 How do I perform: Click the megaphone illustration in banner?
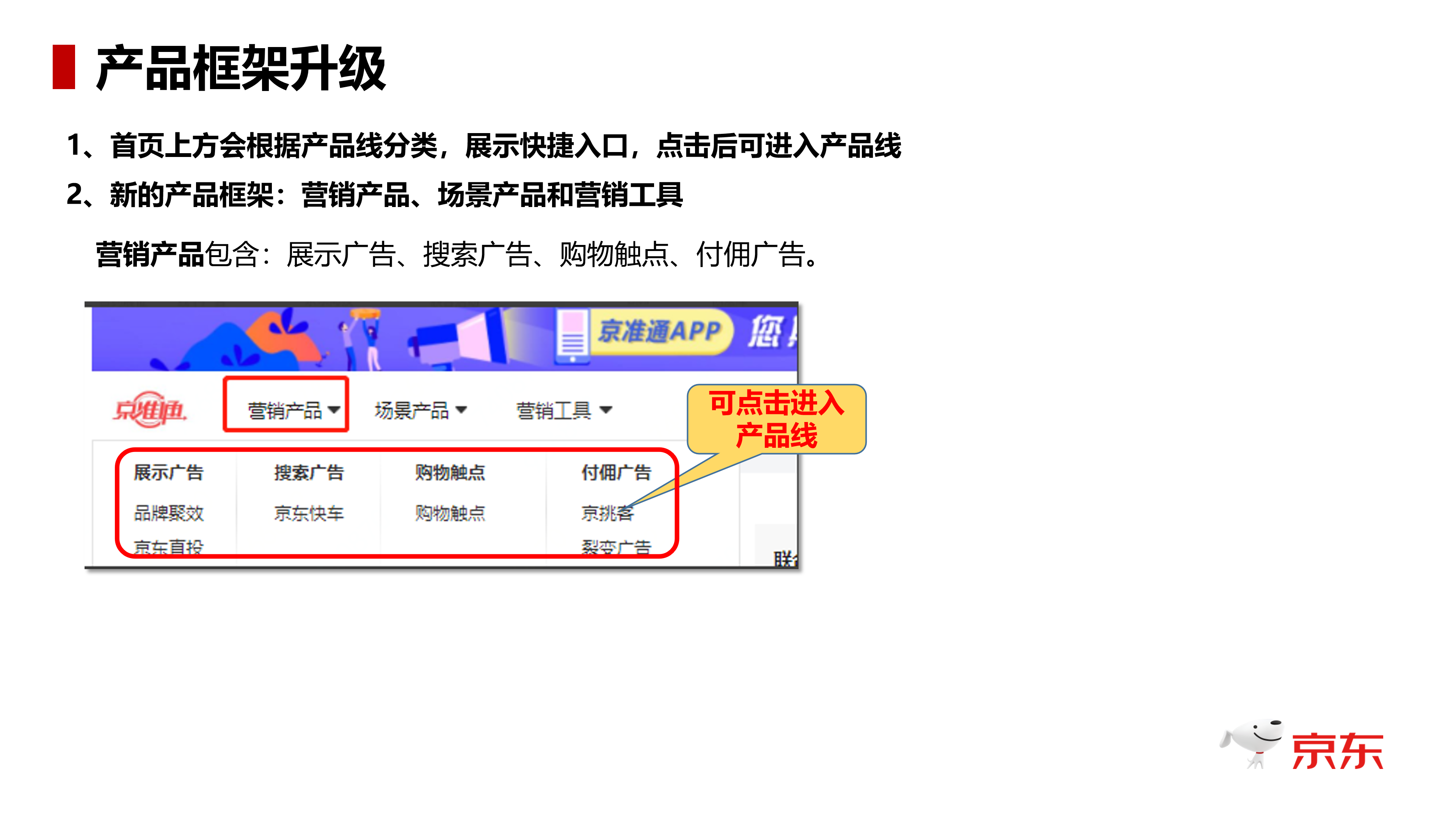coord(458,339)
